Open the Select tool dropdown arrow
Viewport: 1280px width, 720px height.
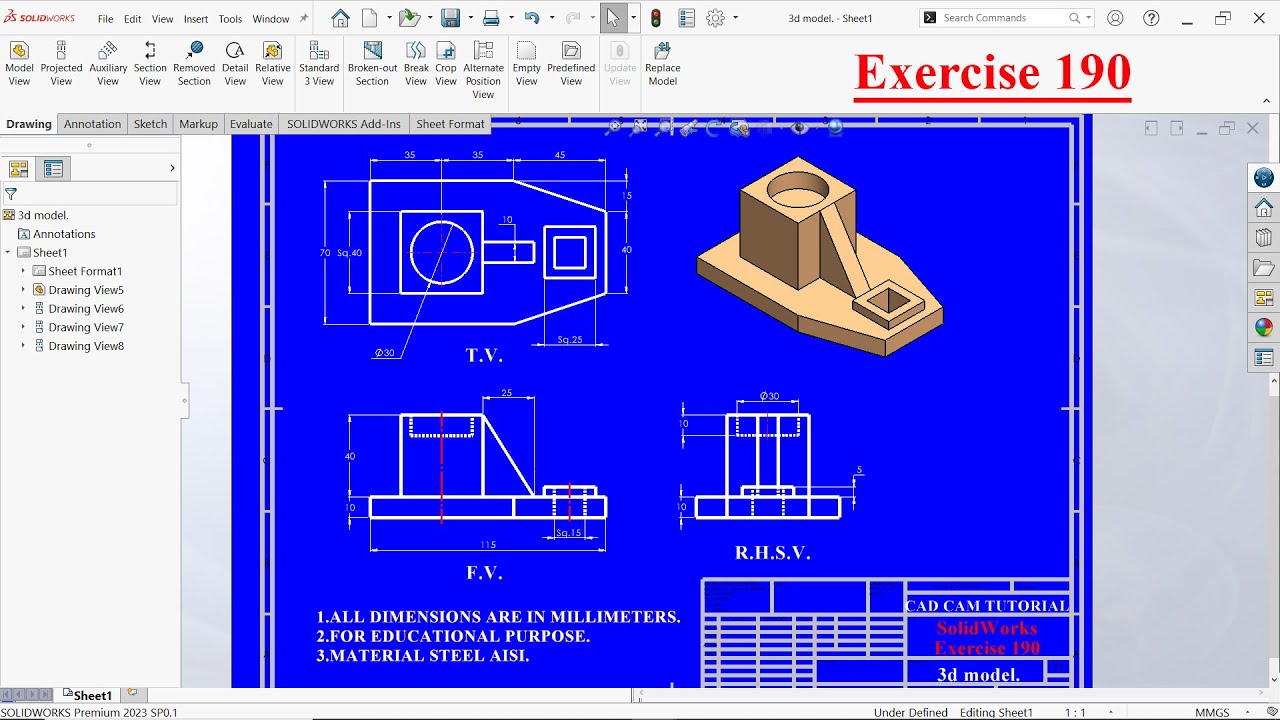[633, 18]
